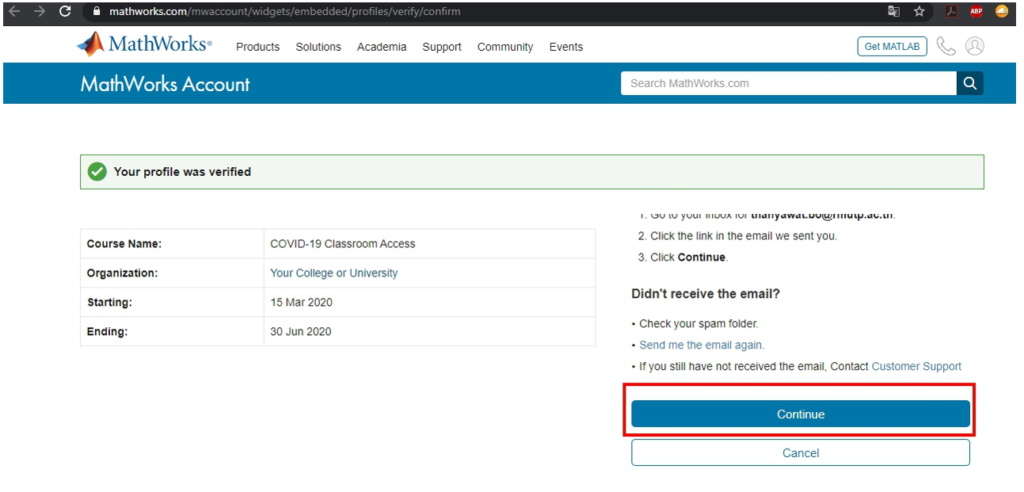Open the Solutions menu
The image size is (1024, 492).
point(318,47)
